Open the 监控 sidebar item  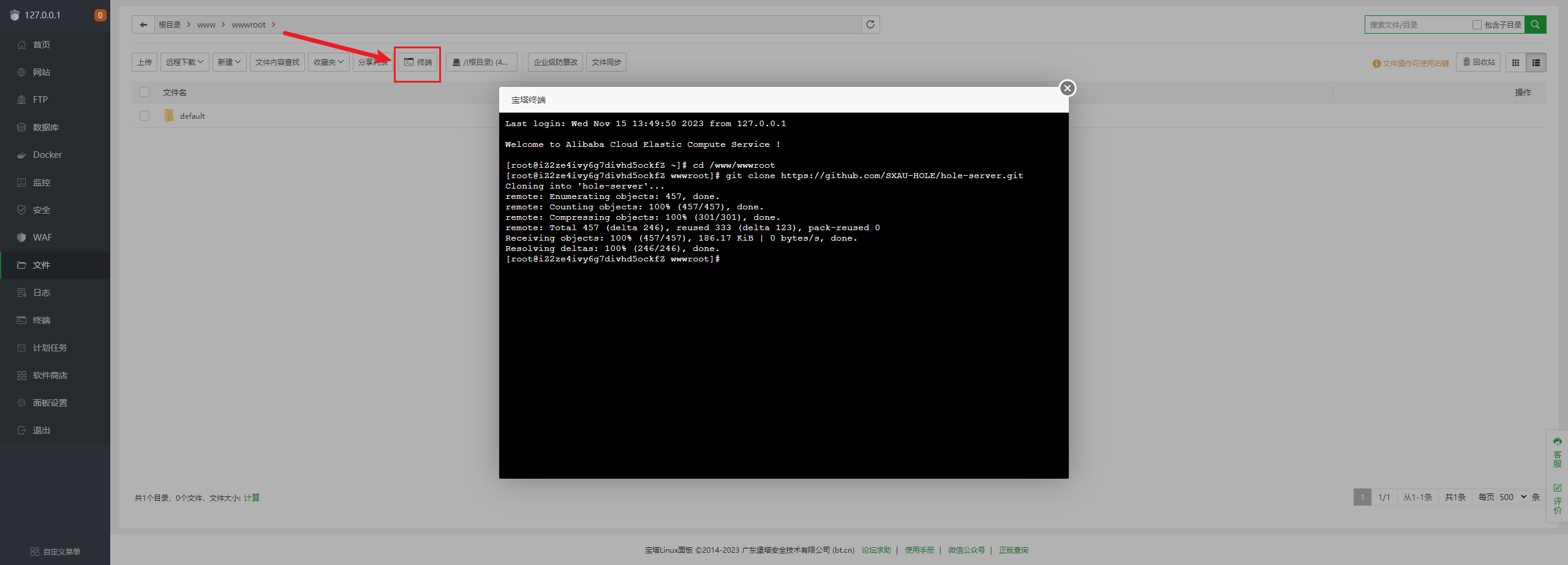pyautogui.click(x=55, y=182)
